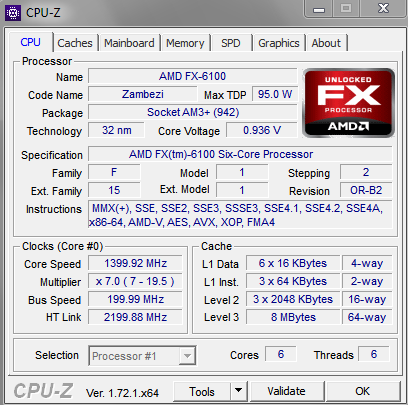Switch to the Caches tab
Image resolution: width=408 pixels, height=405 pixels.
(75, 43)
